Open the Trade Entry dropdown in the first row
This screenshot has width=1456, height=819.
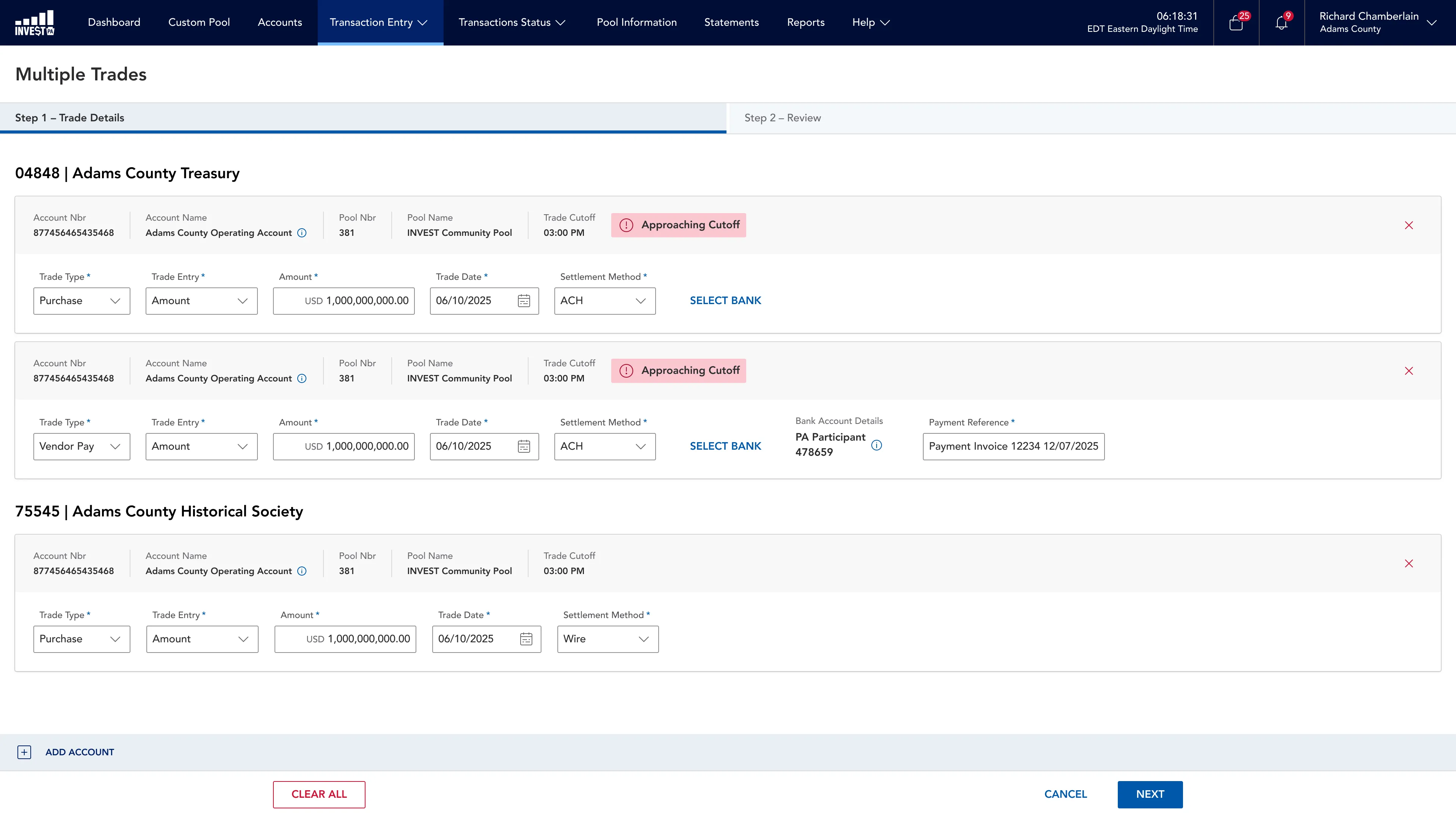[201, 301]
